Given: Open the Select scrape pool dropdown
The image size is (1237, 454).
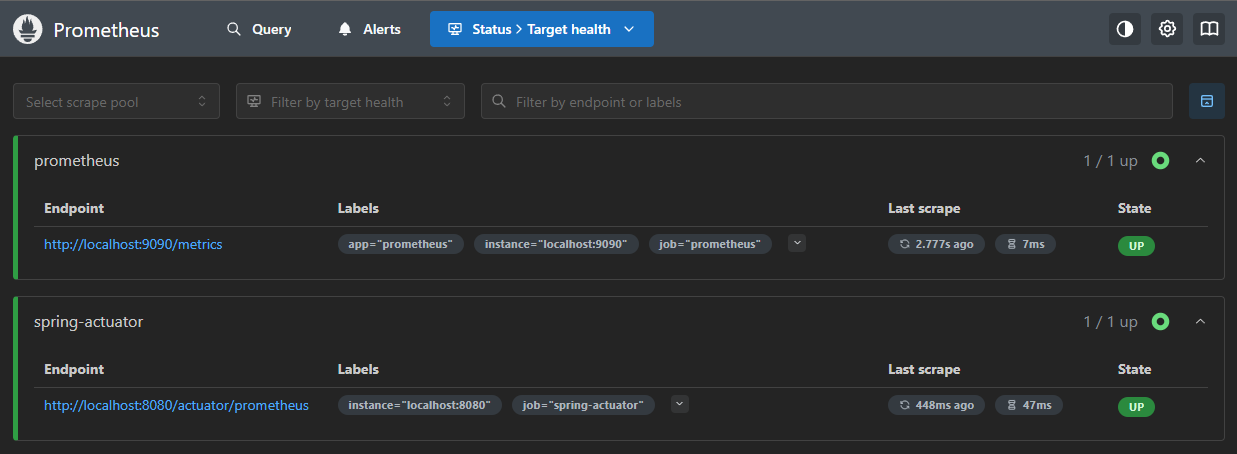Looking at the screenshot, I should pyautogui.click(x=116, y=101).
